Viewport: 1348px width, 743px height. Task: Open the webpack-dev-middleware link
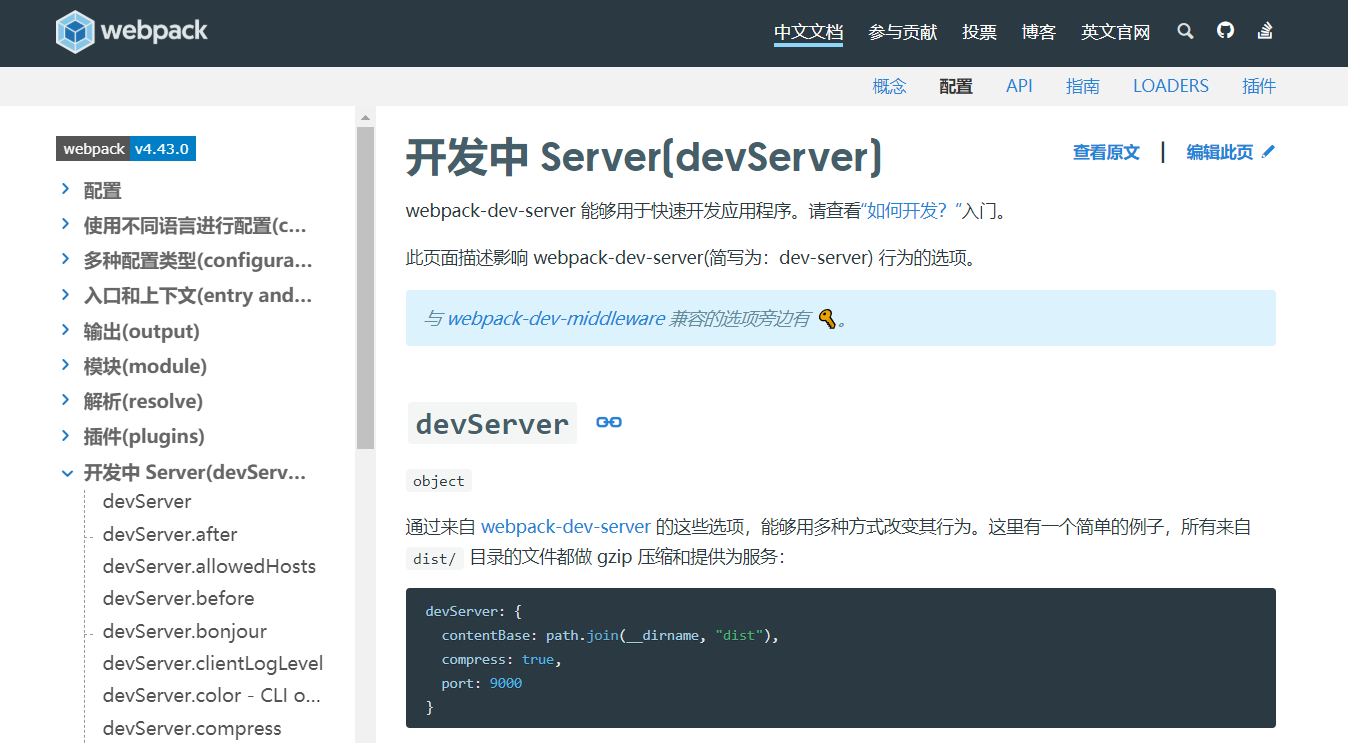[555, 319]
